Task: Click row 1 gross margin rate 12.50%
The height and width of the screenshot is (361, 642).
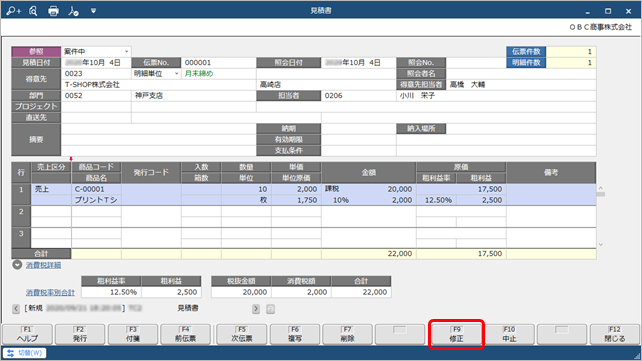Action: 436,200
